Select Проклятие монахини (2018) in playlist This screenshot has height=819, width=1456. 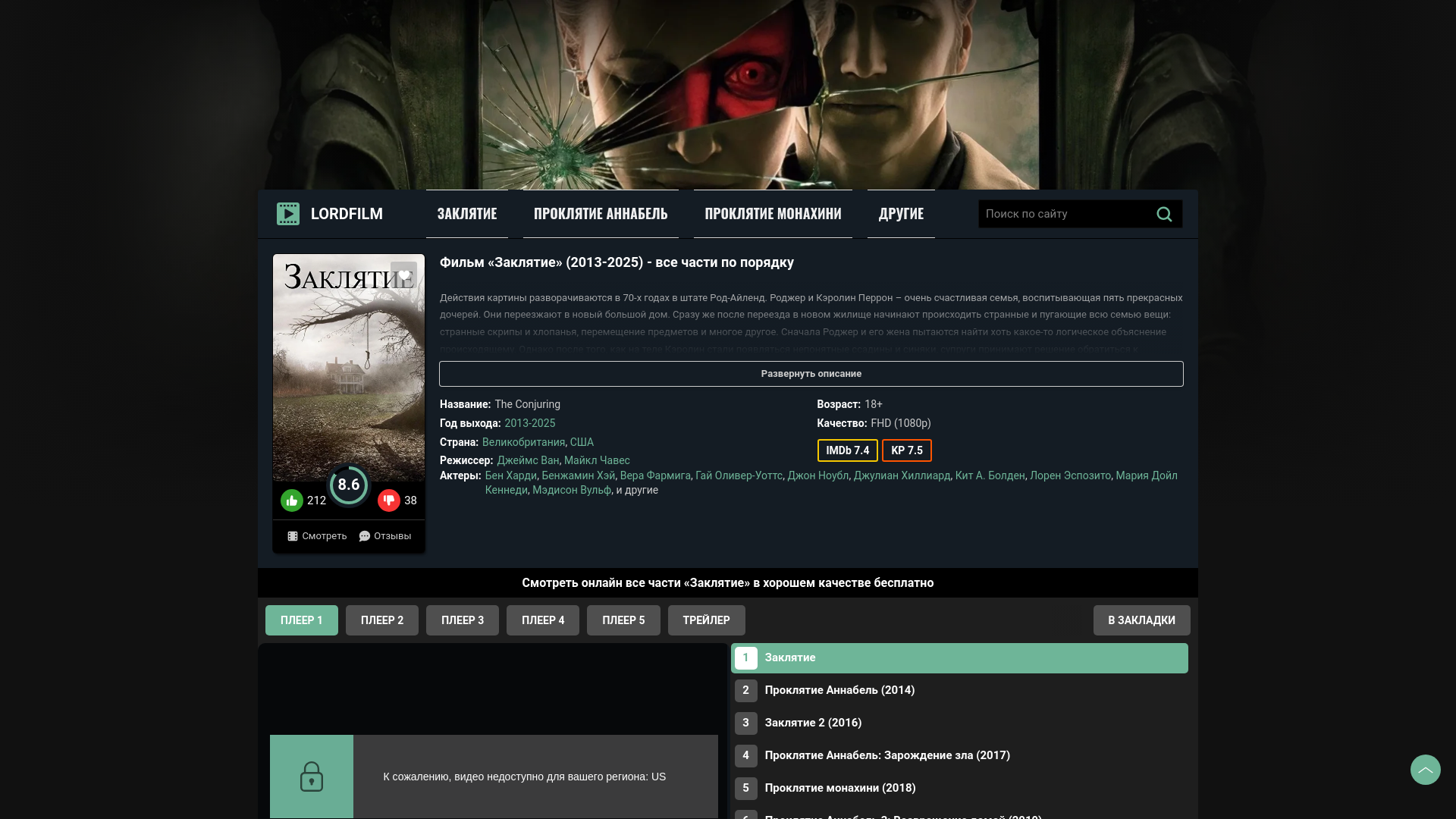click(x=959, y=789)
